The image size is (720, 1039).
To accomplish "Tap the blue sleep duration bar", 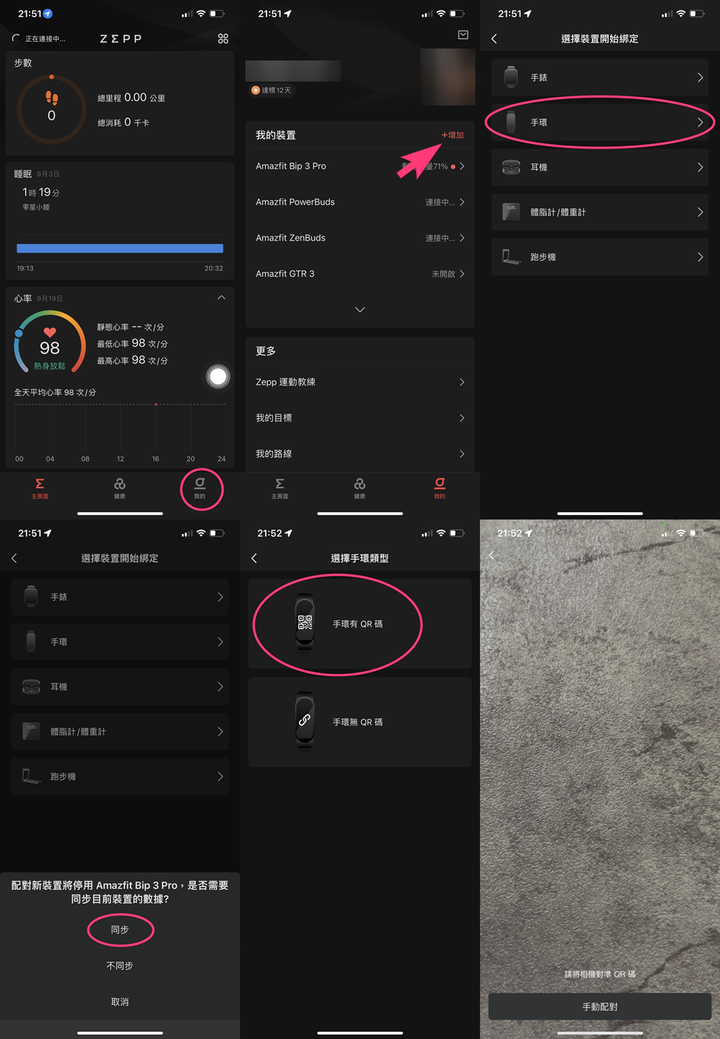I will click(x=120, y=248).
